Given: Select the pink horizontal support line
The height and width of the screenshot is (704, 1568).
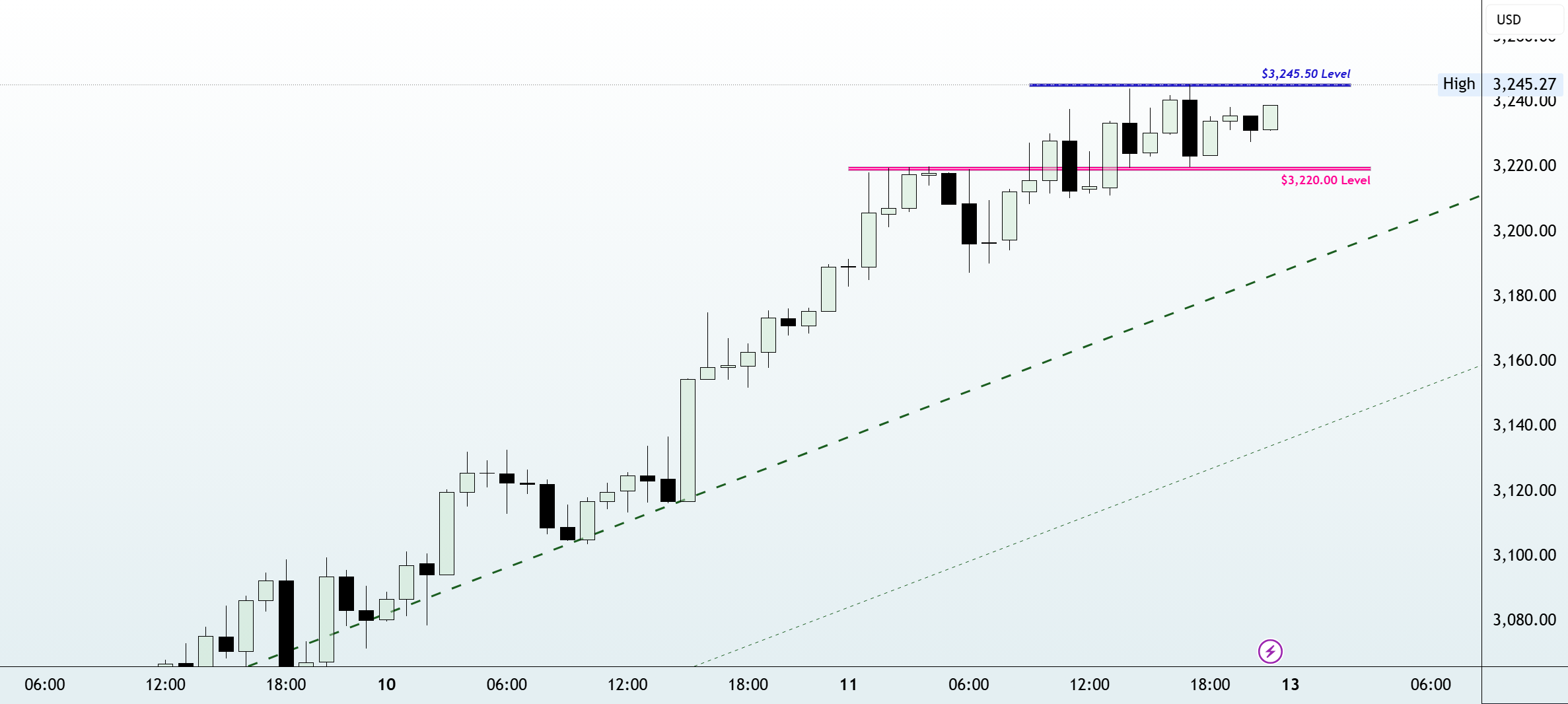Looking at the screenshot, I should click(x=1109, y=169).
